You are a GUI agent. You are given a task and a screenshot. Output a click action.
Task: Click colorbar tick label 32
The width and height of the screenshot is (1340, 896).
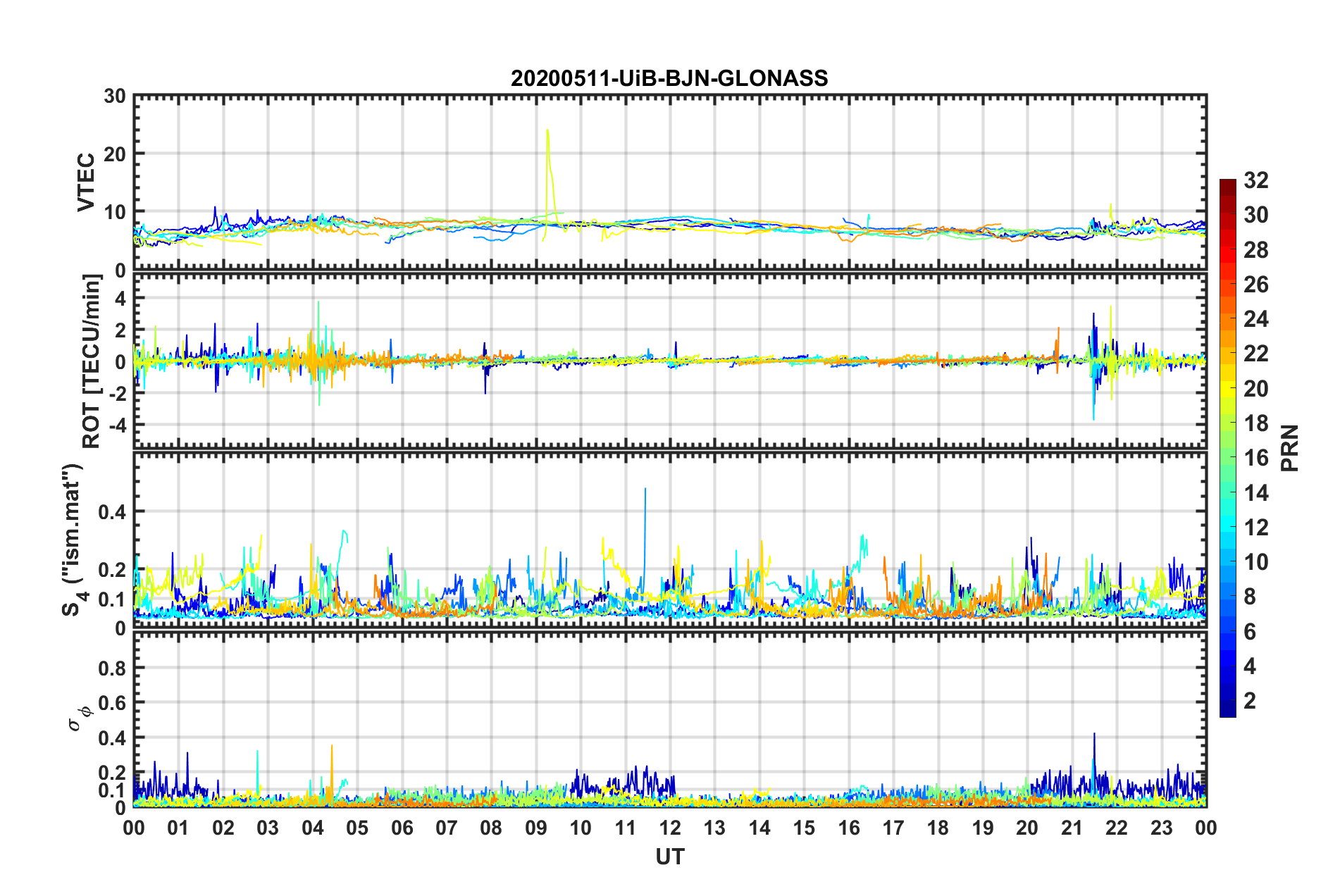pos(1255,180)
